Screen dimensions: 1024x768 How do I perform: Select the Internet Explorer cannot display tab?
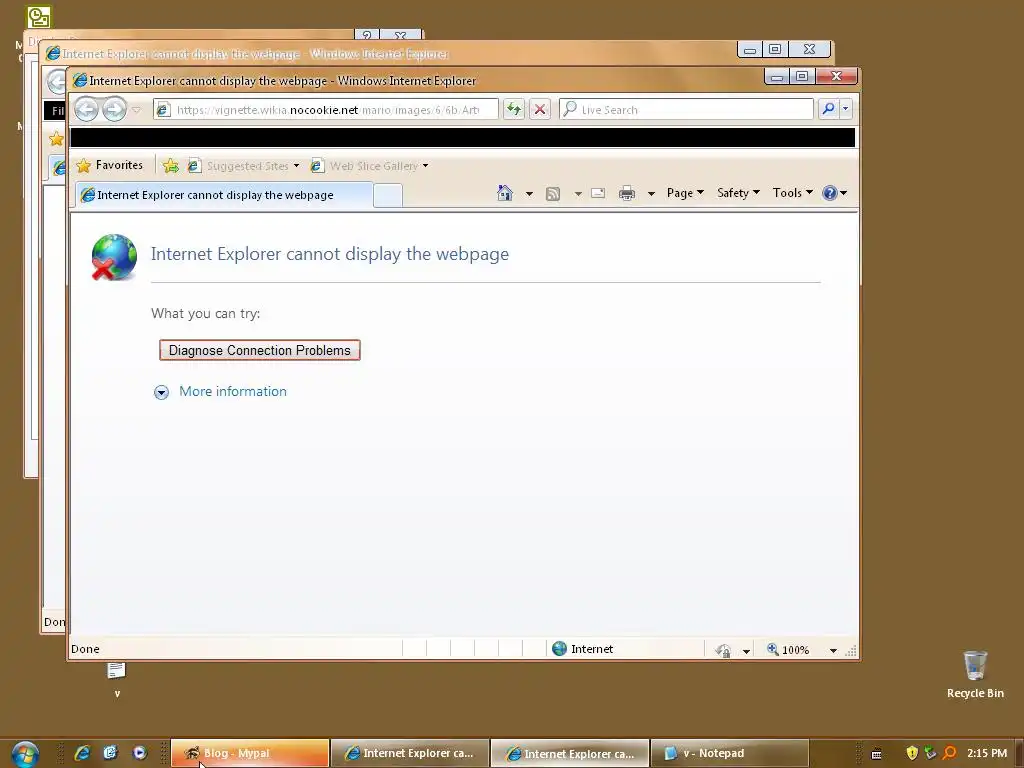[225, 195]
